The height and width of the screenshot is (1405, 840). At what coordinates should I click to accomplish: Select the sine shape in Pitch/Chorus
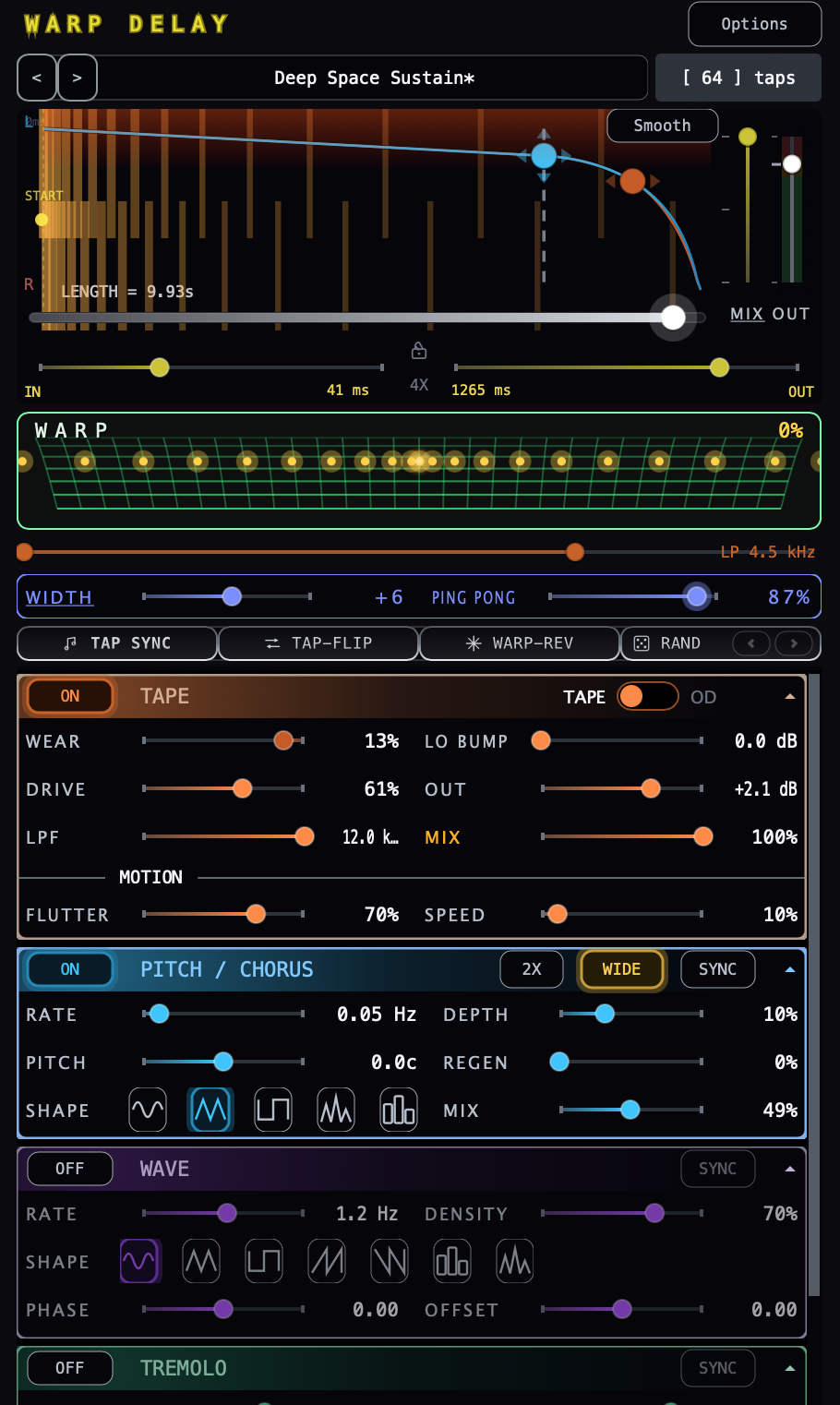pyautogui.click(x=148, y=1110)
